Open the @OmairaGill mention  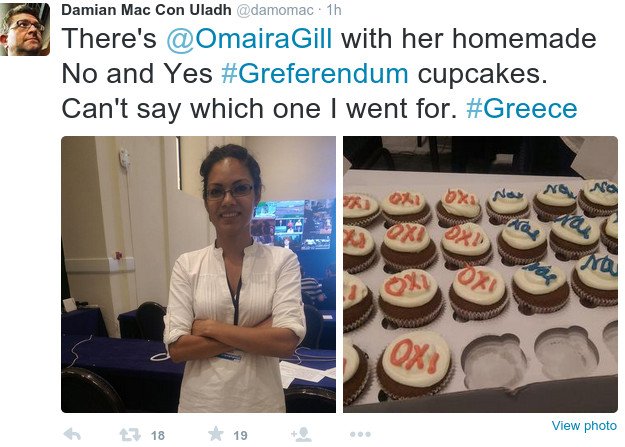point(249,39)
